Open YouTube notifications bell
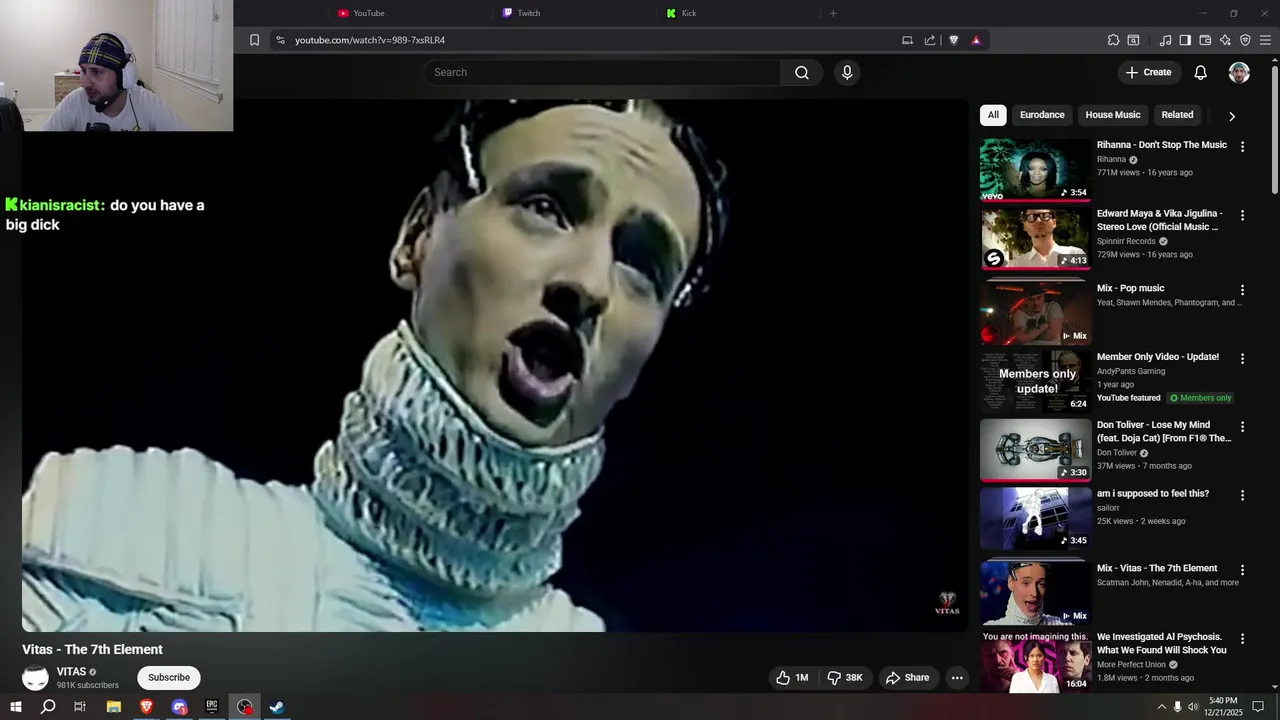 point(1200,72)
